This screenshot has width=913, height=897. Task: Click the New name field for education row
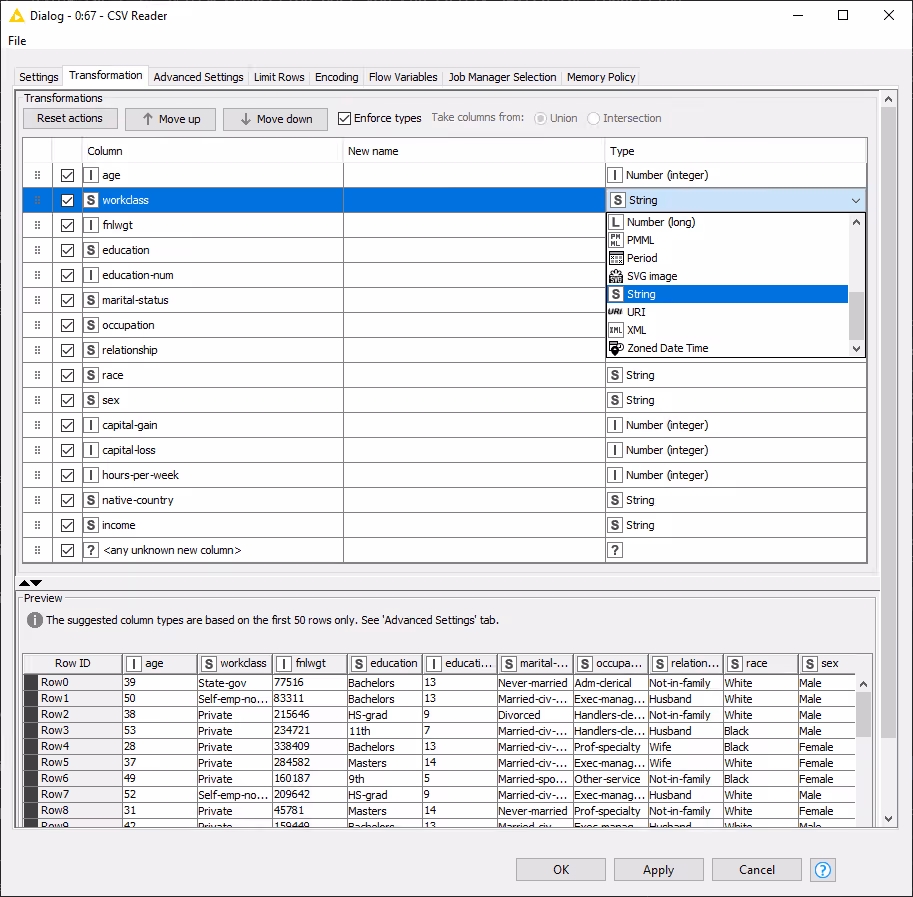[x=475, y=250]
